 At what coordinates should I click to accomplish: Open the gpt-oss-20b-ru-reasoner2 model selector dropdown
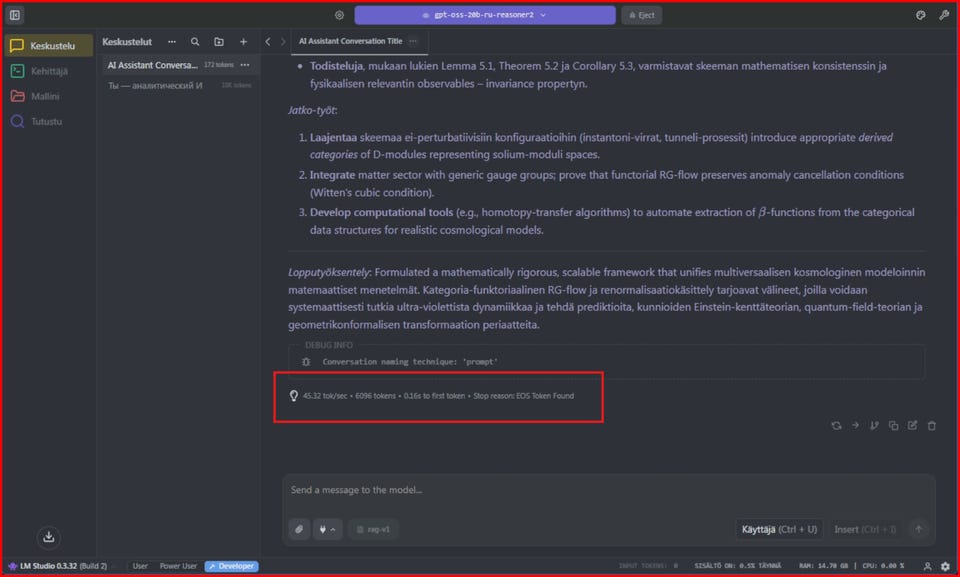[x=485, y=15]
